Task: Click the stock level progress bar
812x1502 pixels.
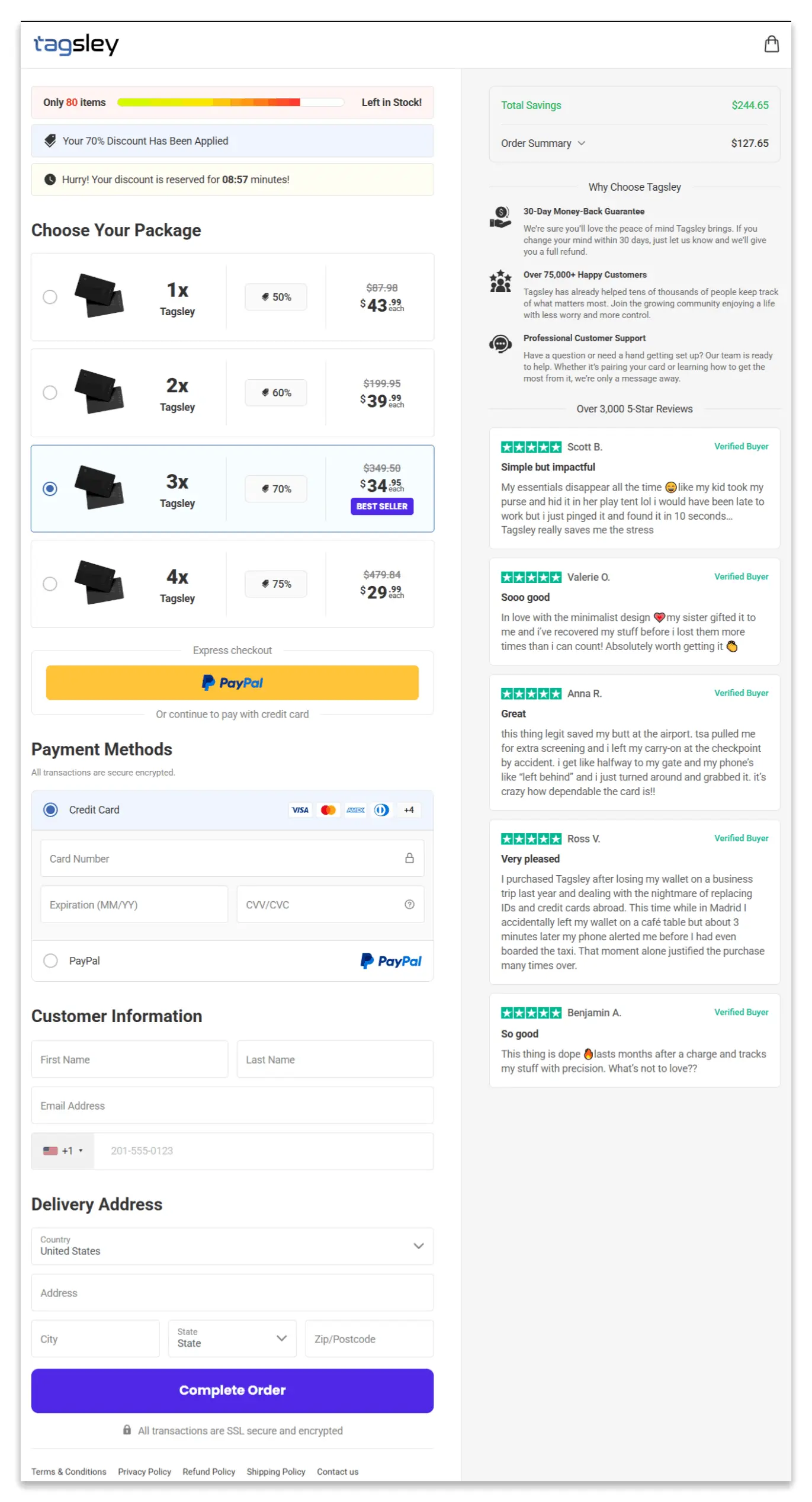Action: coord(231,102)
